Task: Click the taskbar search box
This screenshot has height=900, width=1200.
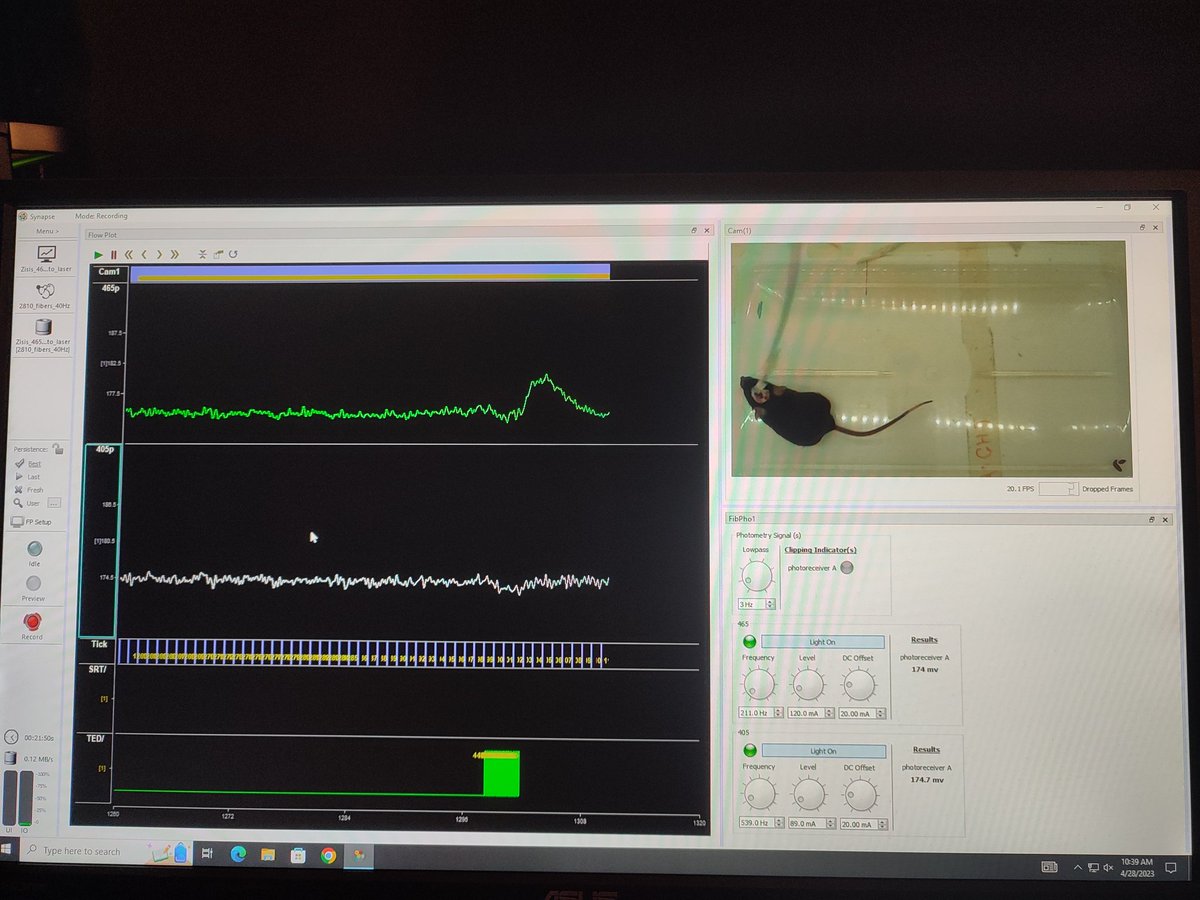Action: click(105, 852)
